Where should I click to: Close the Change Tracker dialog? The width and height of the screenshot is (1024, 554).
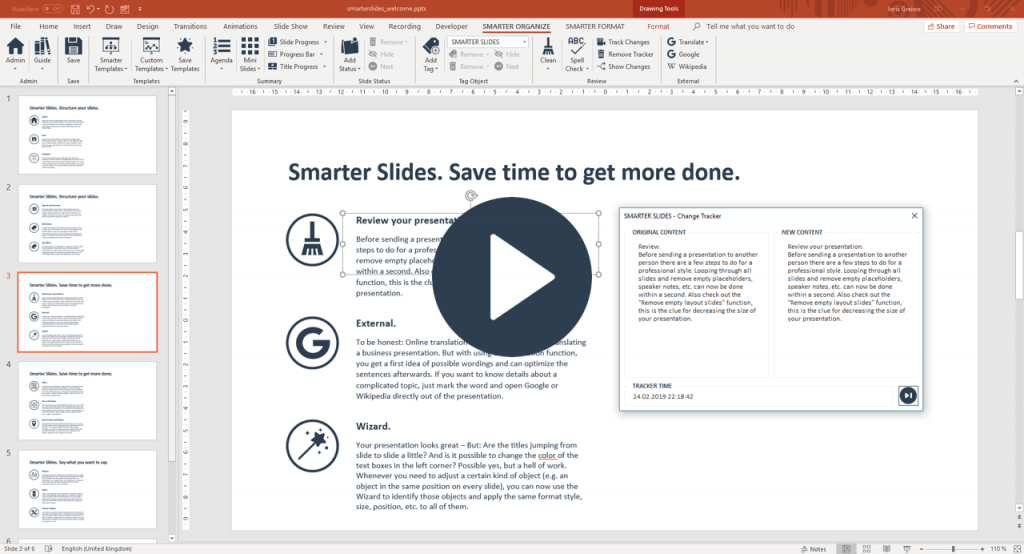pos(914,216)
